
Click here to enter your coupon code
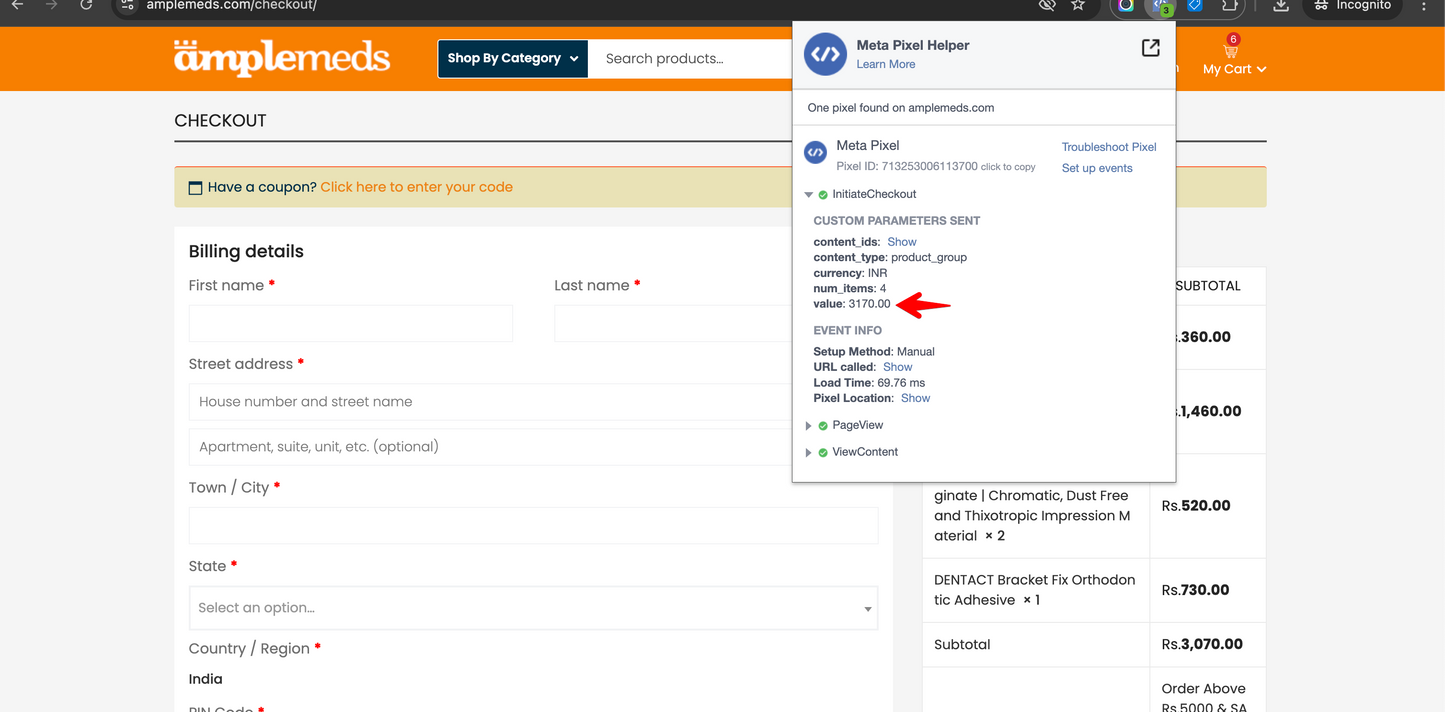[416, 187]
